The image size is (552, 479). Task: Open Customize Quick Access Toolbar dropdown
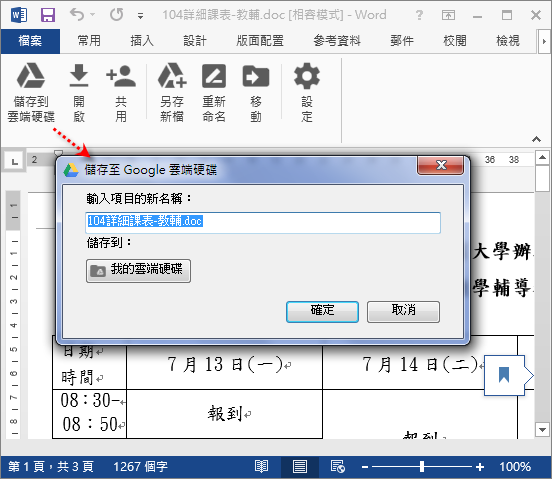click(x=140, y=15)
